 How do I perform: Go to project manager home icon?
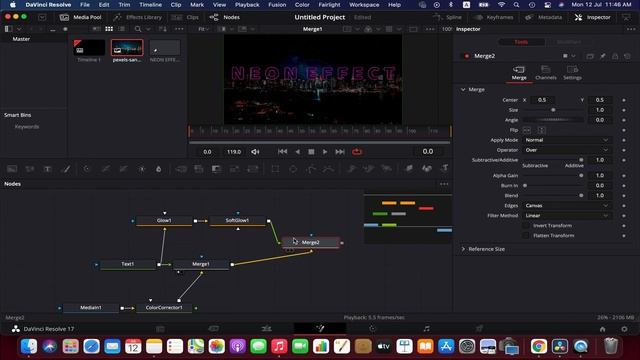point(602,329)
